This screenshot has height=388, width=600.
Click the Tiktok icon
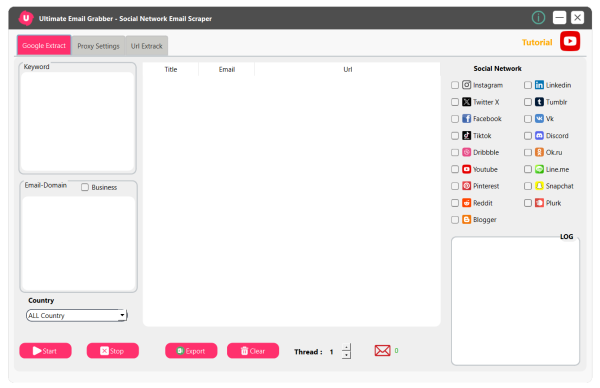click(466, 135)
